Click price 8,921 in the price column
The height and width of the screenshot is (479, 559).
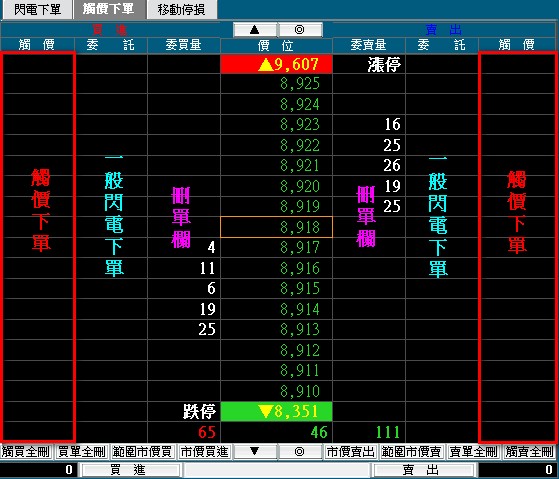[276, 166]
